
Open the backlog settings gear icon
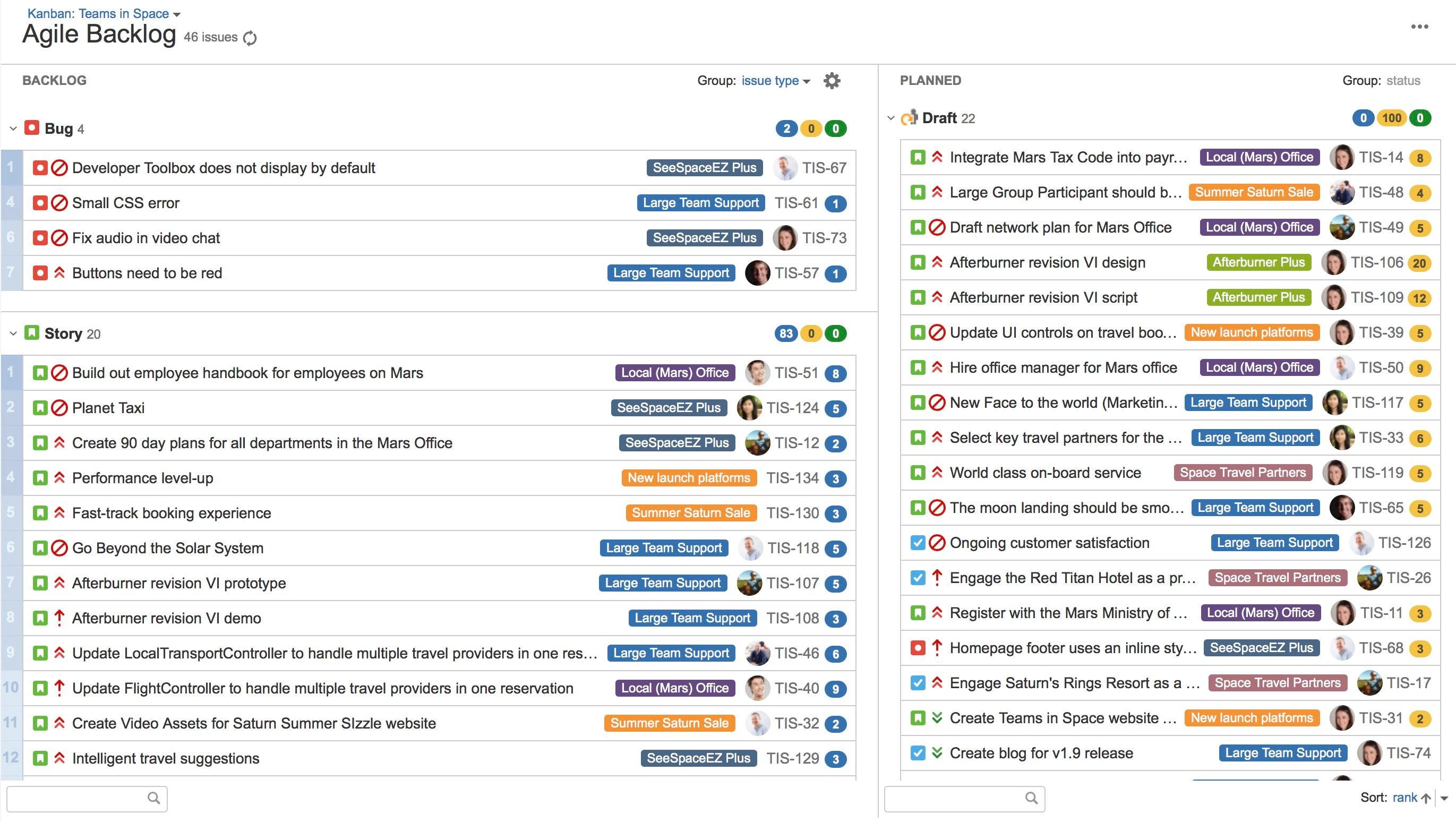click(x=832, y=81)
